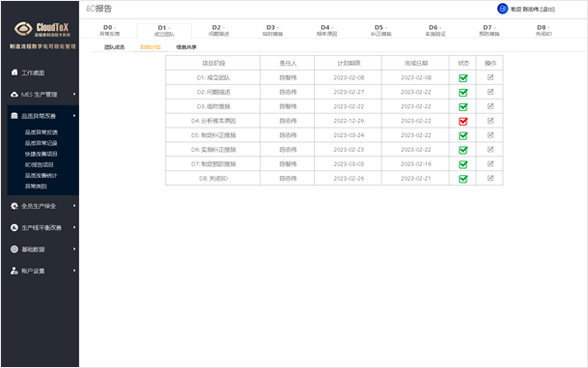Switch to the D8 tab
The image size is (588, 368).
(x=544, y=30)
